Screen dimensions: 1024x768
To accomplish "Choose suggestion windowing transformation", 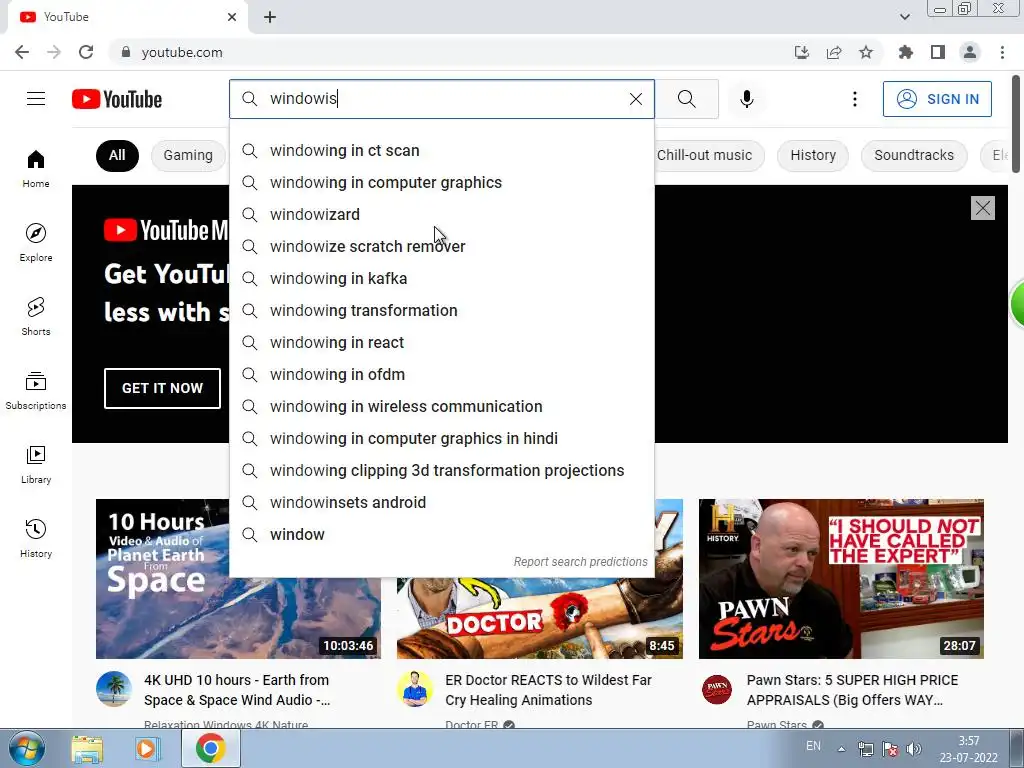I will tap(441, 310).
